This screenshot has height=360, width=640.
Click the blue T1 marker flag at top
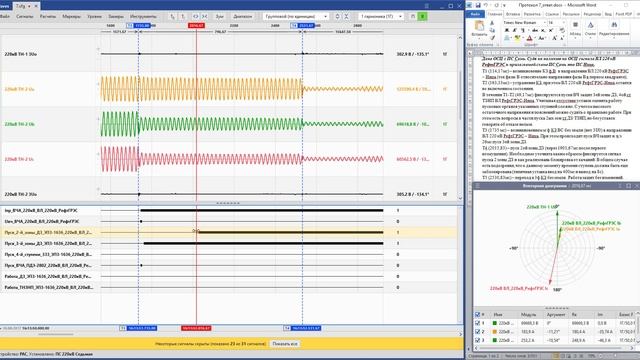[x=138, y=25]
